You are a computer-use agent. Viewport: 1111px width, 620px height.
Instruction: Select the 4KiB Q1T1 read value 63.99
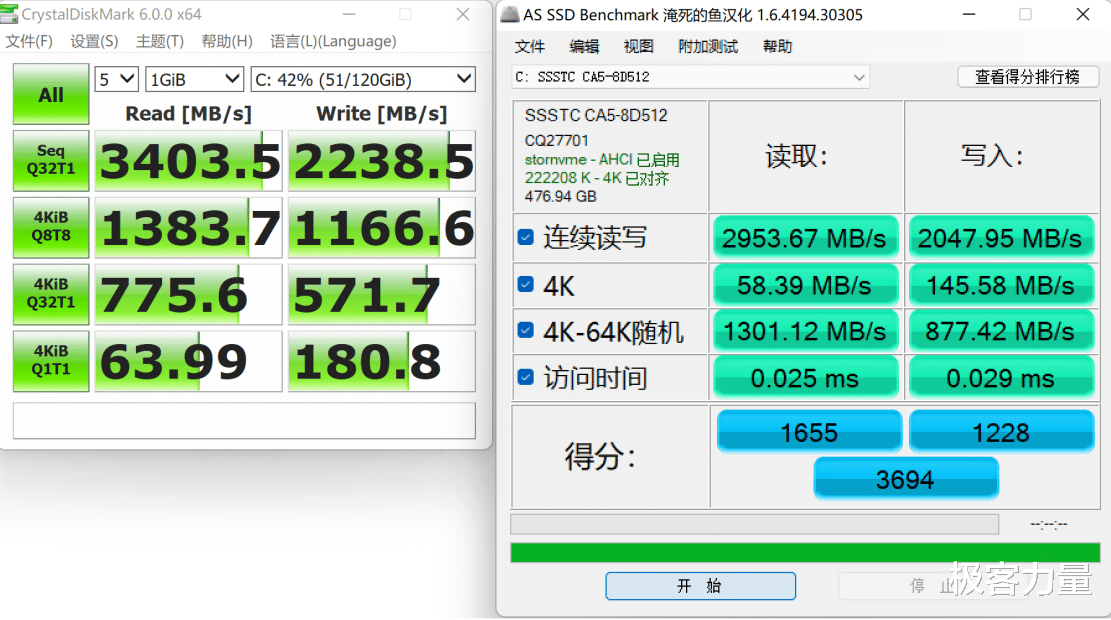click(x=188, y=361)
